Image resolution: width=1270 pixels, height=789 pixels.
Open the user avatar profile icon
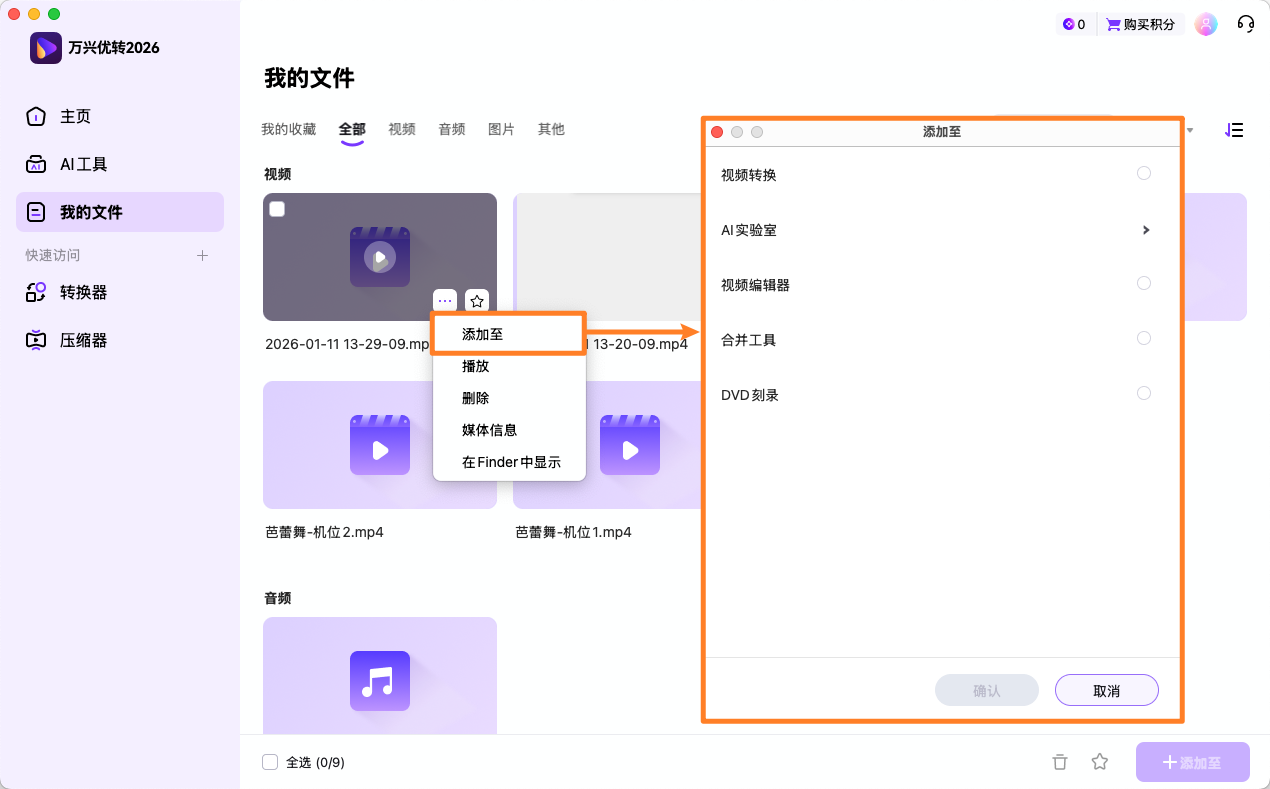click(x=1206, y=23)
